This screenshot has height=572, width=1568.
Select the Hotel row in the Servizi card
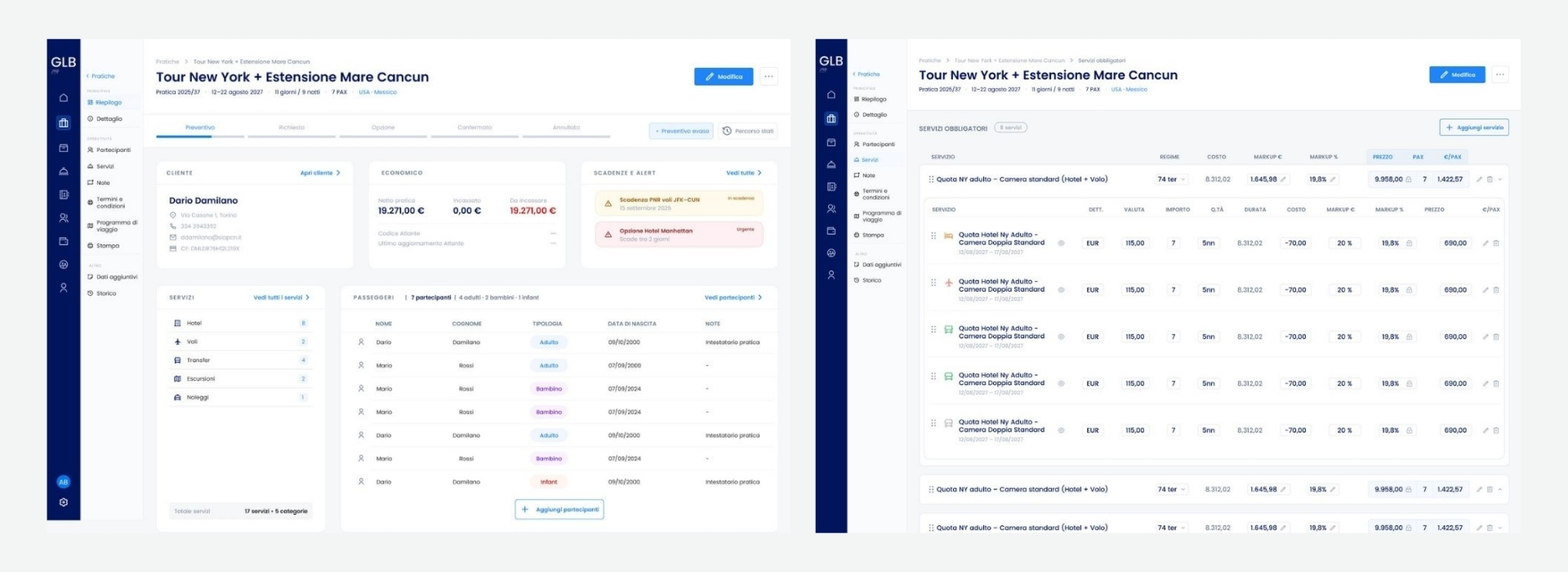pyautogui.click(x=241, y=324)
